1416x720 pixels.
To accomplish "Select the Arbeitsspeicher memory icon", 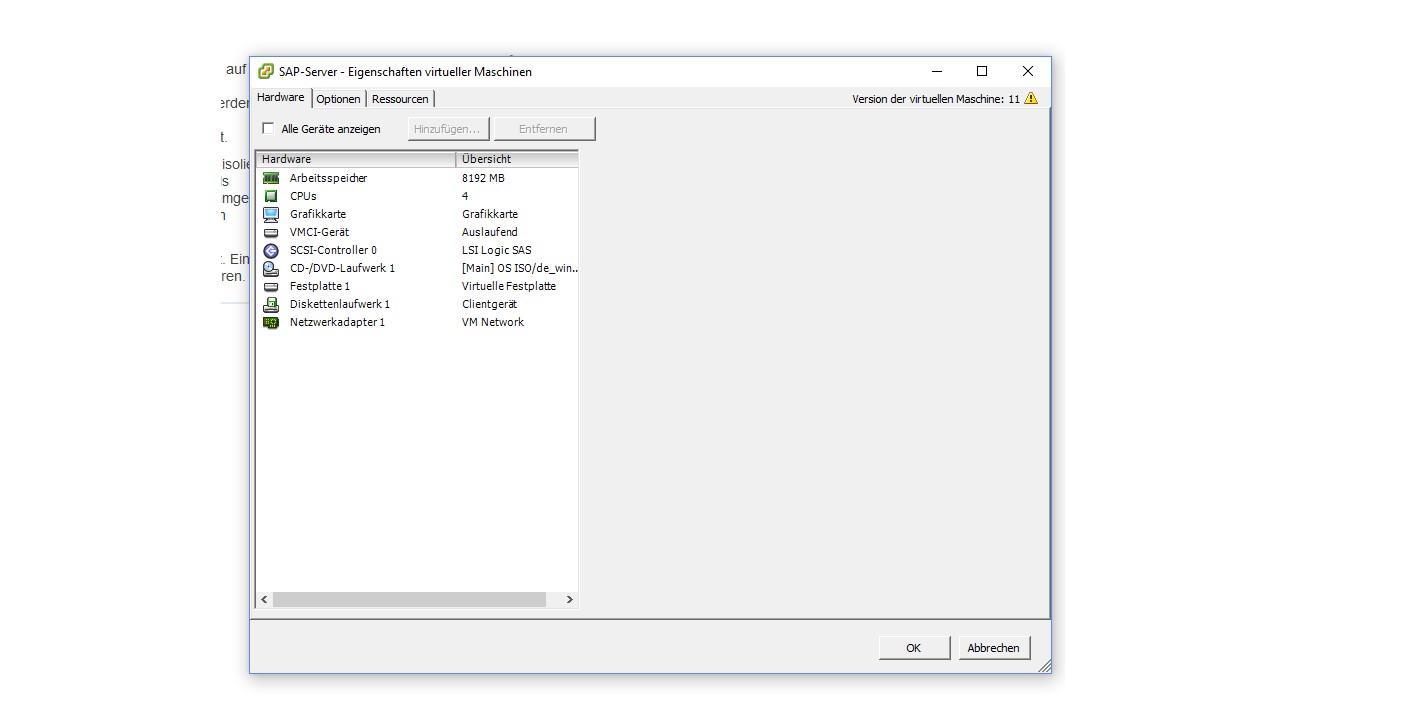I will coord(271,178).
